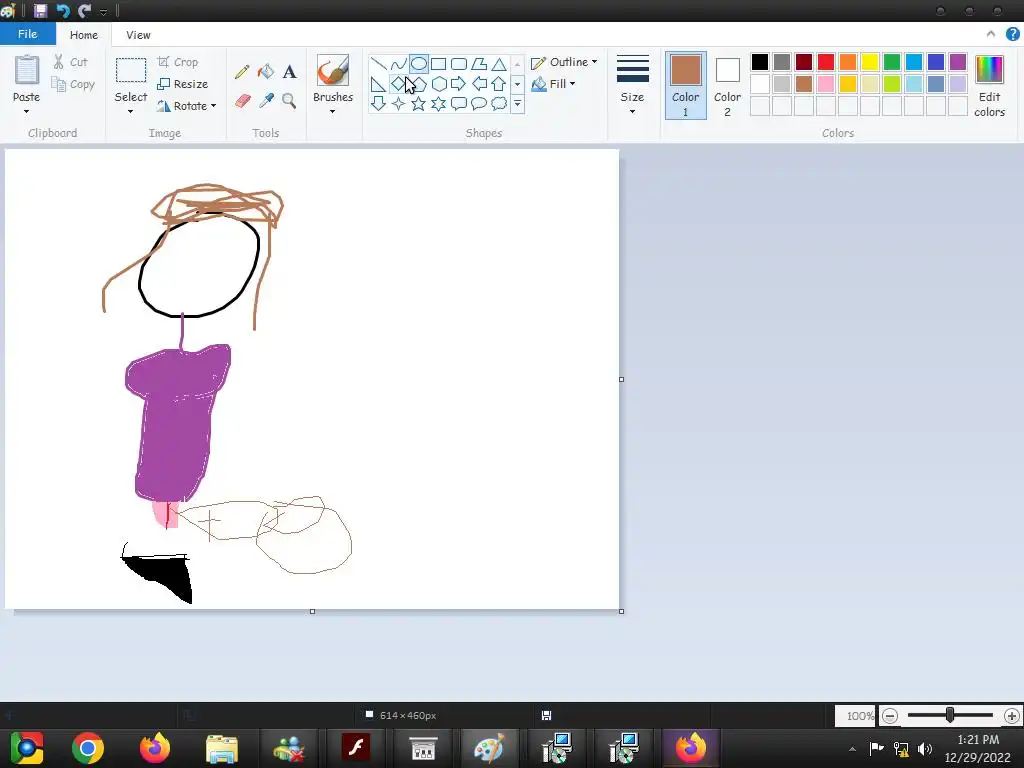The width and height of the screenshot is (1024, 768).
Task: Pick the yellow color swatch
Action: [869, 62]
